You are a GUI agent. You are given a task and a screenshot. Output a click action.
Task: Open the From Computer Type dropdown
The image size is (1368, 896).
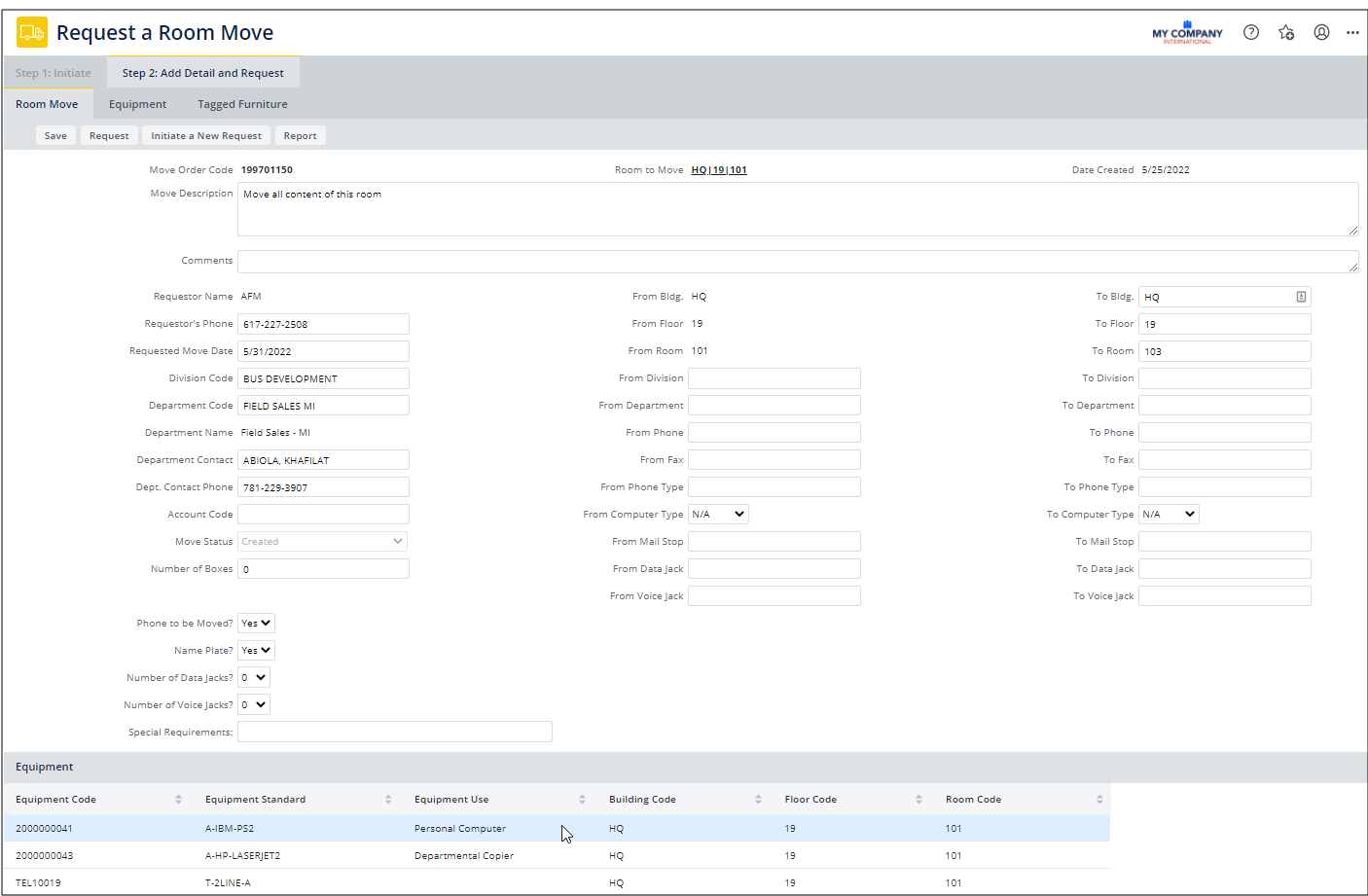point(718,515)
